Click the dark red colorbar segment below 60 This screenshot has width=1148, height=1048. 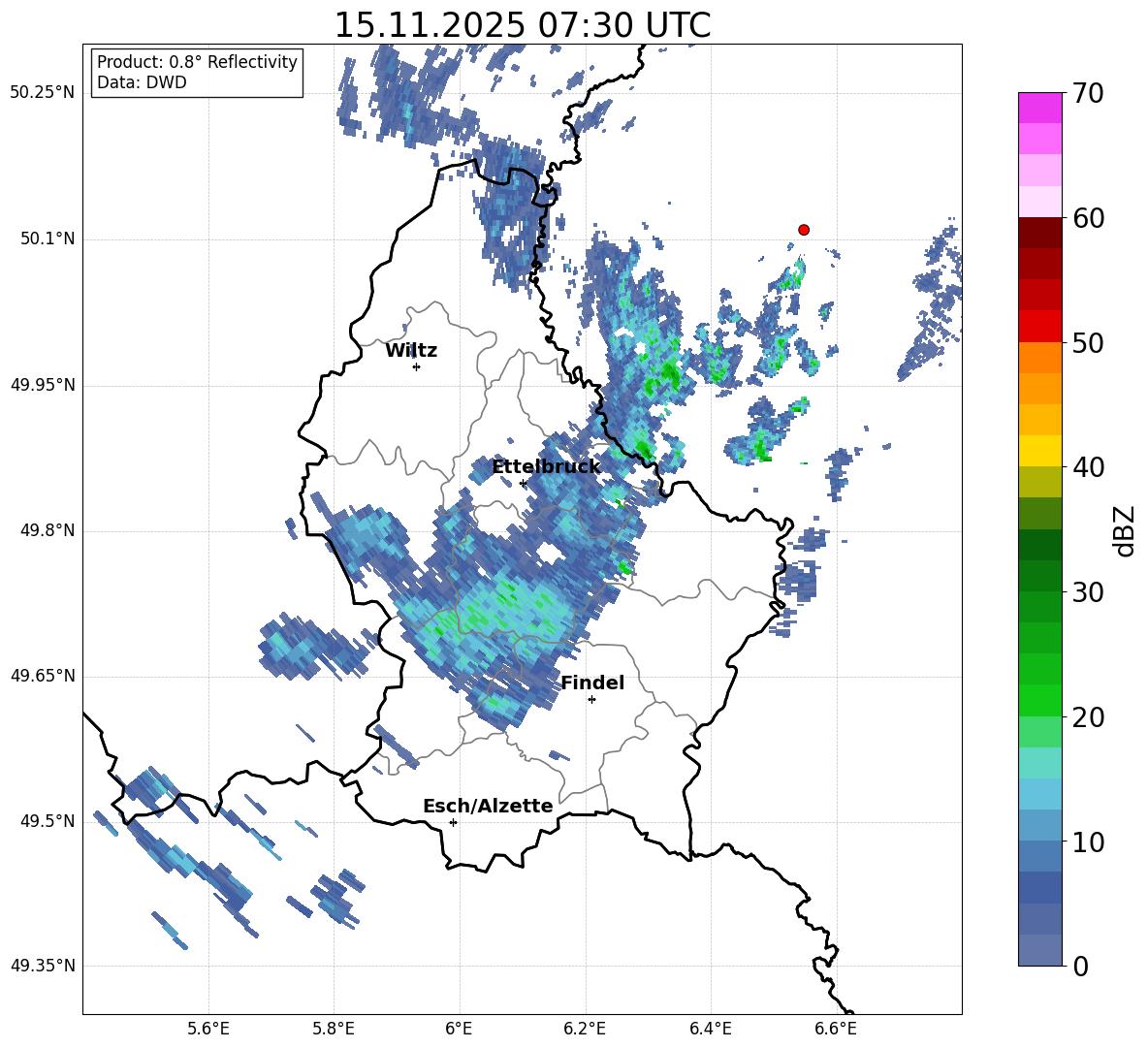1039,233
